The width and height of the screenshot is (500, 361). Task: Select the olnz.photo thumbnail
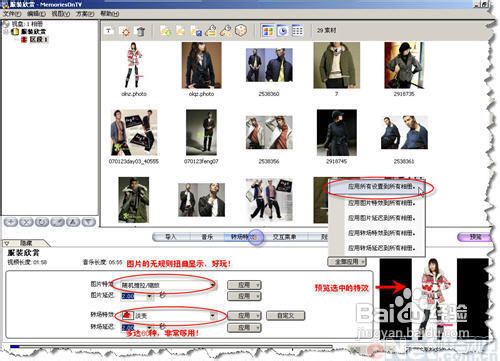pyautogui.click(x=134, y=65)
